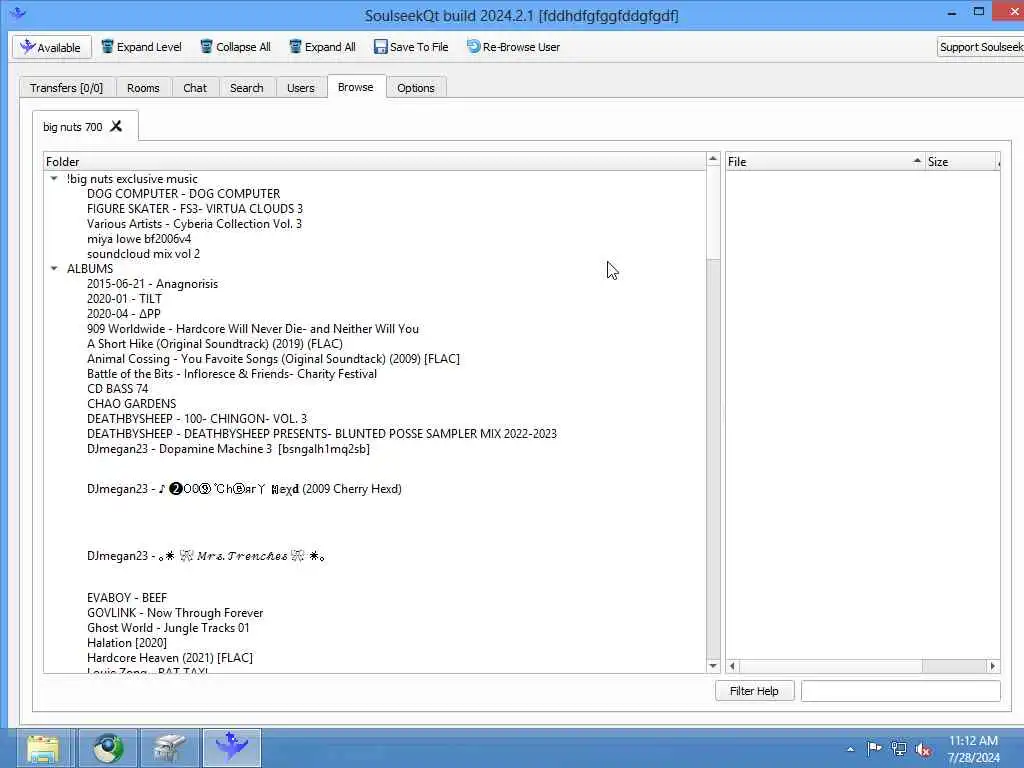Viewport: 1024px width, 768px height.
Task: Click the Size column header
Action: pos(962,161)
